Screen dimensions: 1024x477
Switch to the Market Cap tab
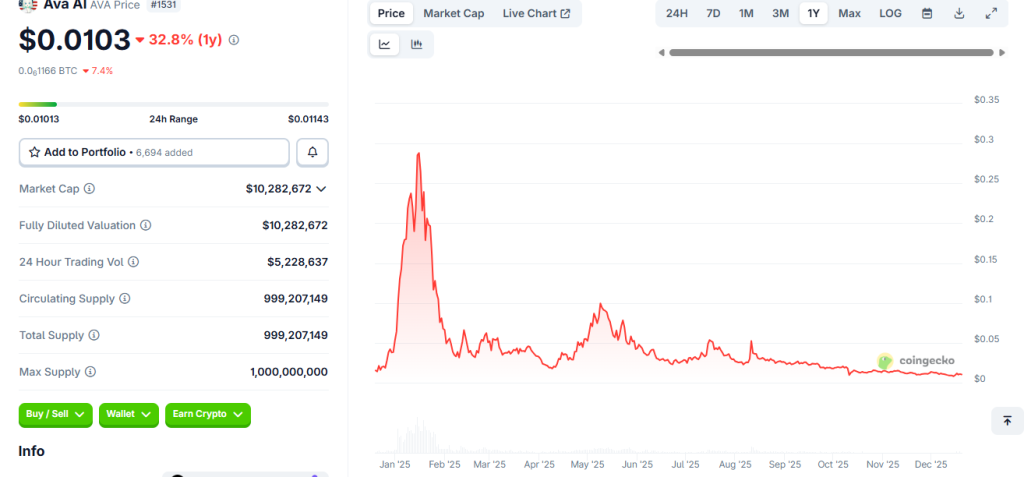tap(453, 14)
